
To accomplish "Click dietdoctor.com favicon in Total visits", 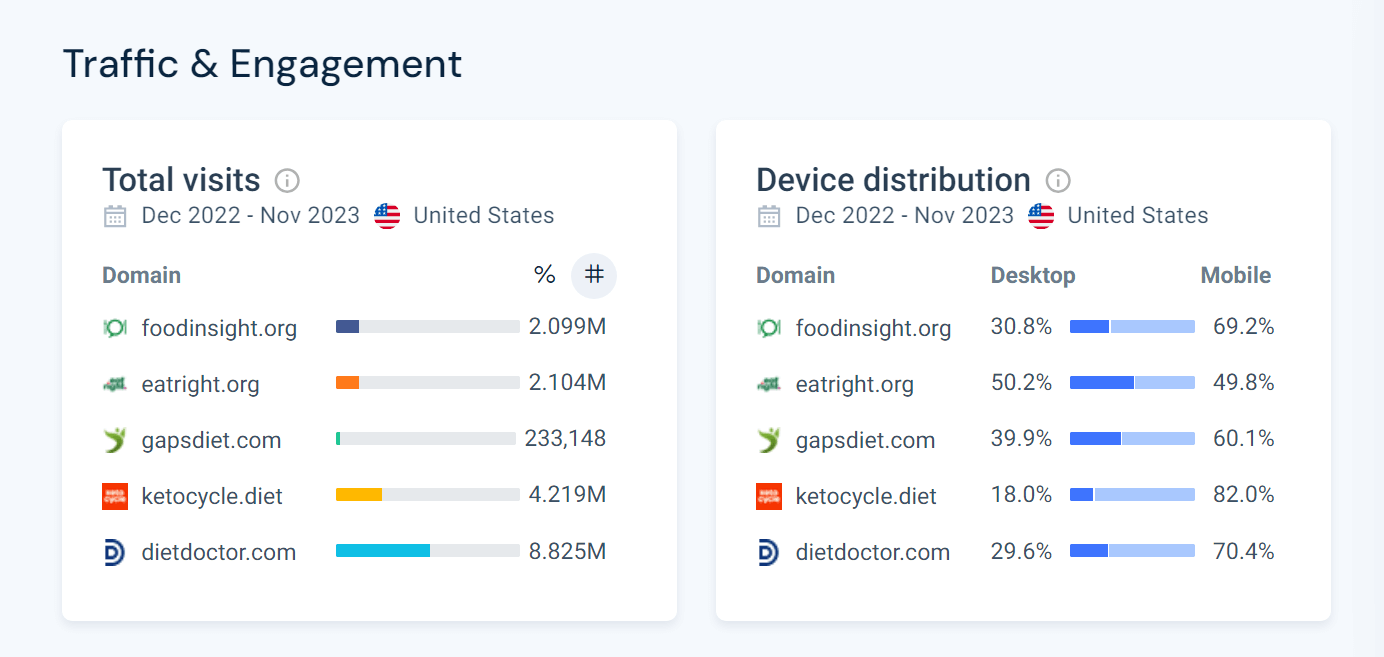I will click(x=115, y=552).
